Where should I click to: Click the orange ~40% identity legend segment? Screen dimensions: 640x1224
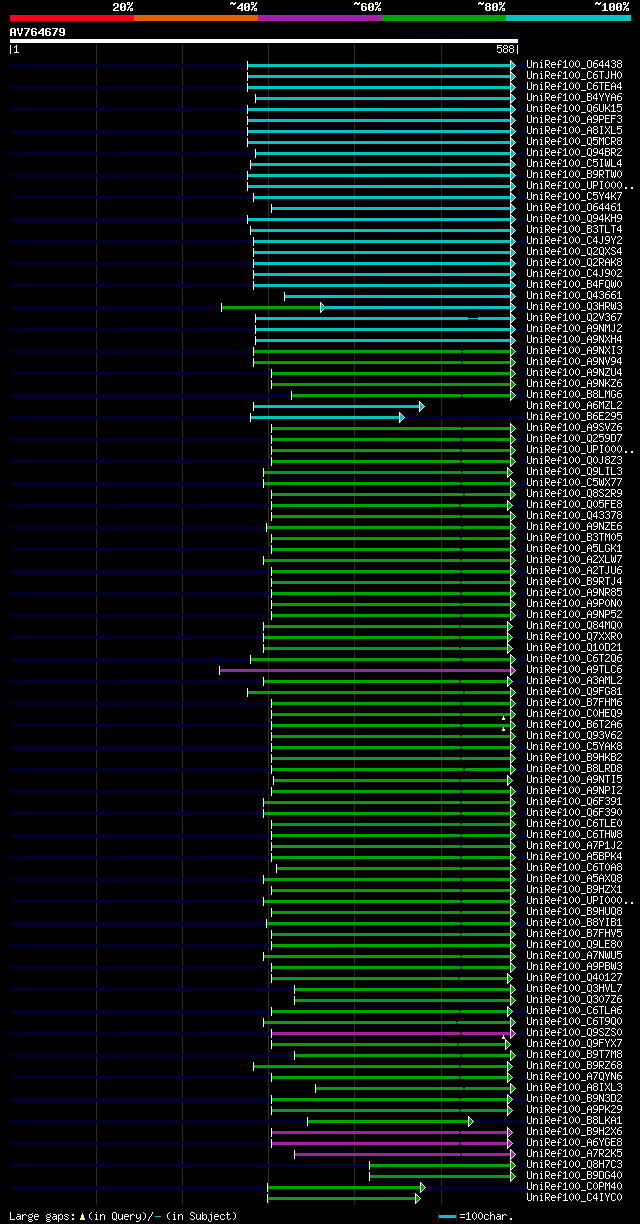coord(195,18)
